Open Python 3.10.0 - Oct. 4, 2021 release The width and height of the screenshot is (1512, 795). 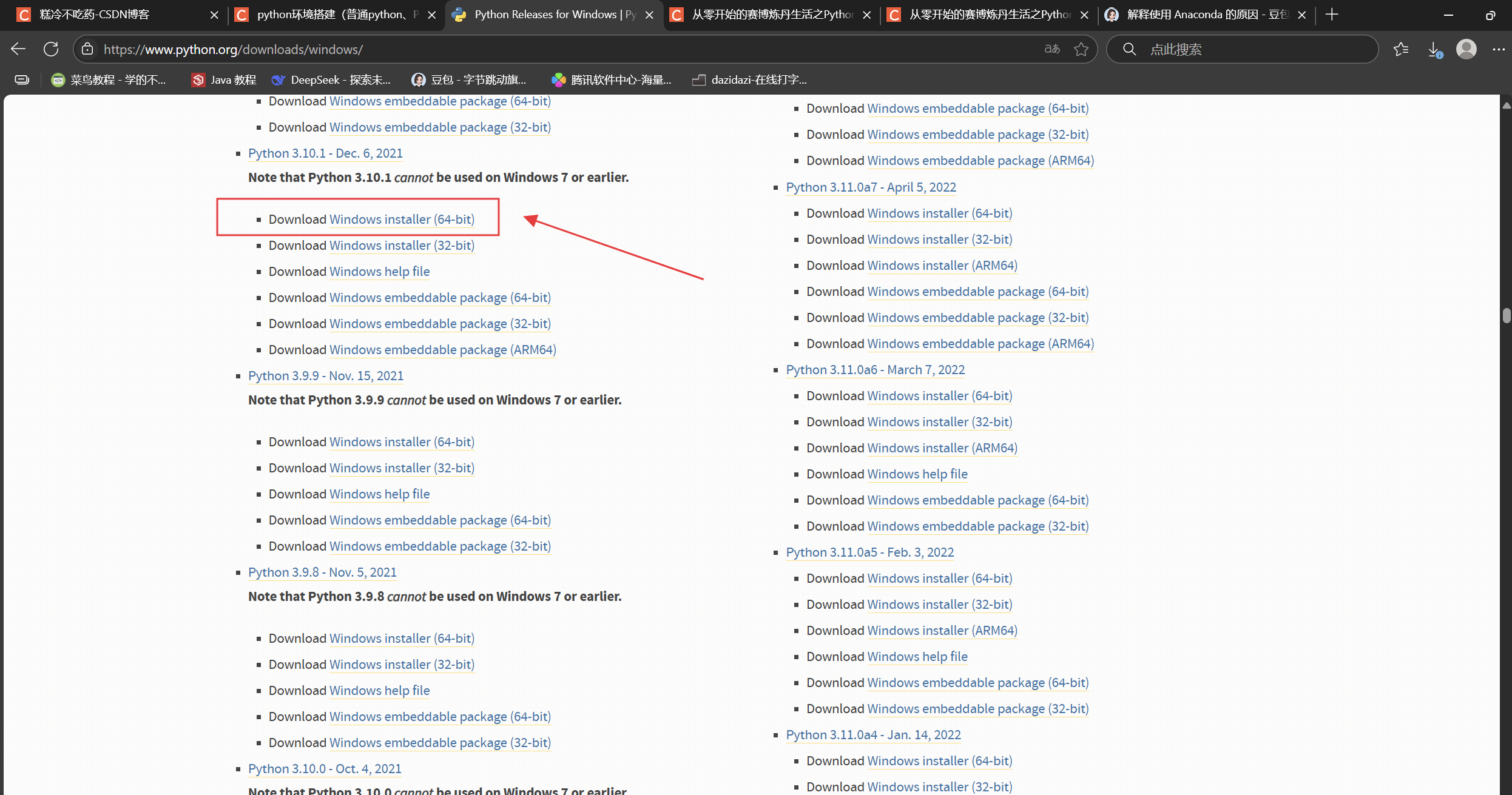(325, 769)
